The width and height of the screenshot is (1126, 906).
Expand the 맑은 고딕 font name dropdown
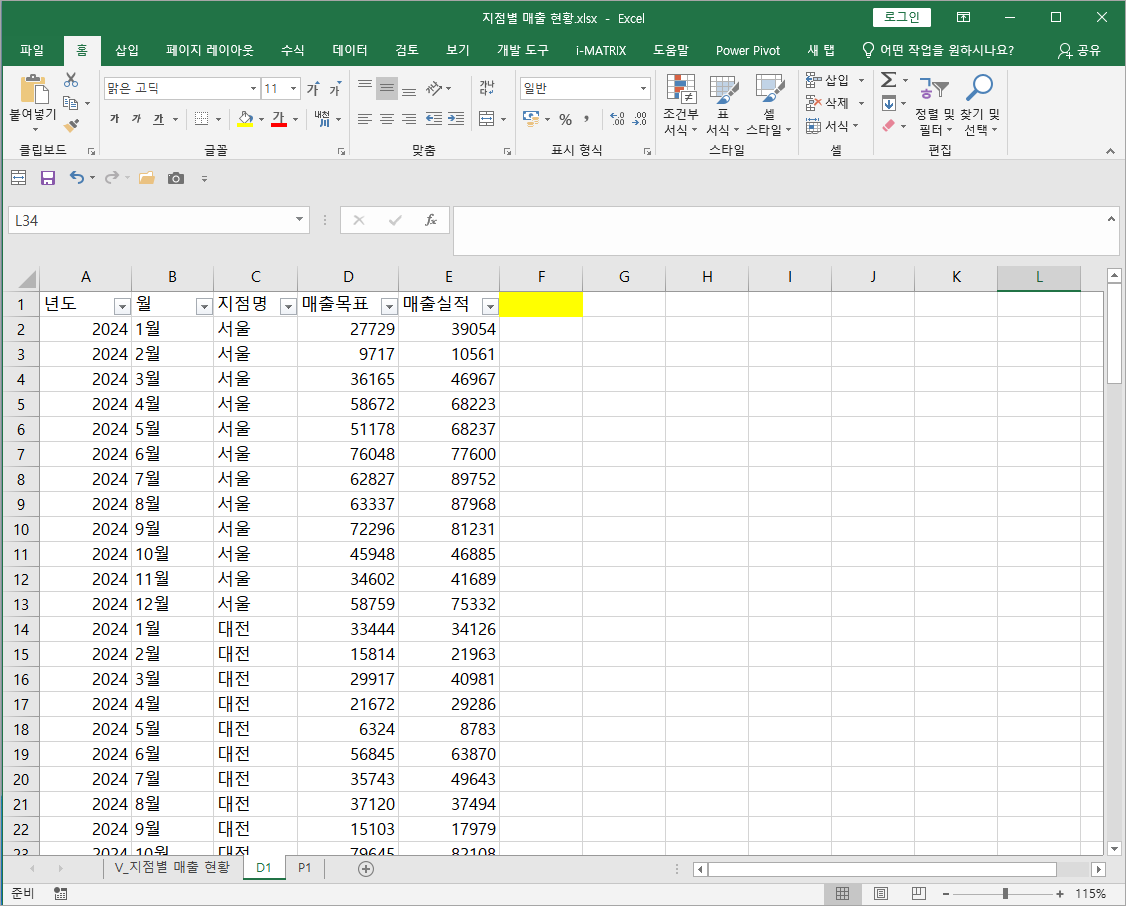[x=252, y=89]
